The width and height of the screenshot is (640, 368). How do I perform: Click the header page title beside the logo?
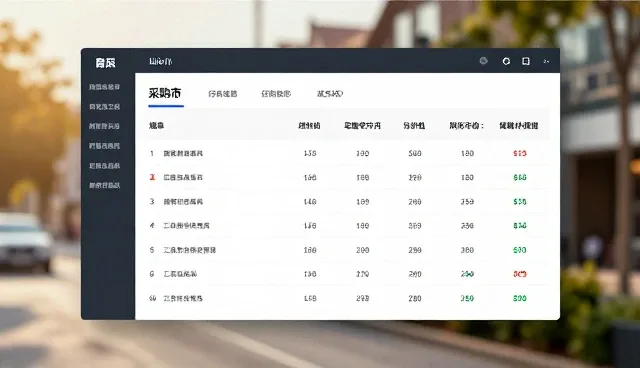tap(160, 62)
